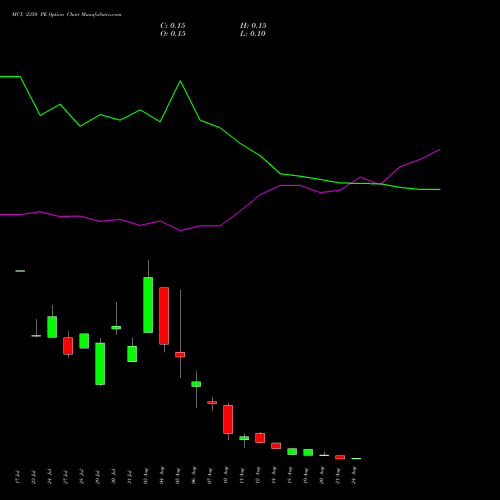
Task: Click the "05 Aug" date axis label
Action: [178, 476]
